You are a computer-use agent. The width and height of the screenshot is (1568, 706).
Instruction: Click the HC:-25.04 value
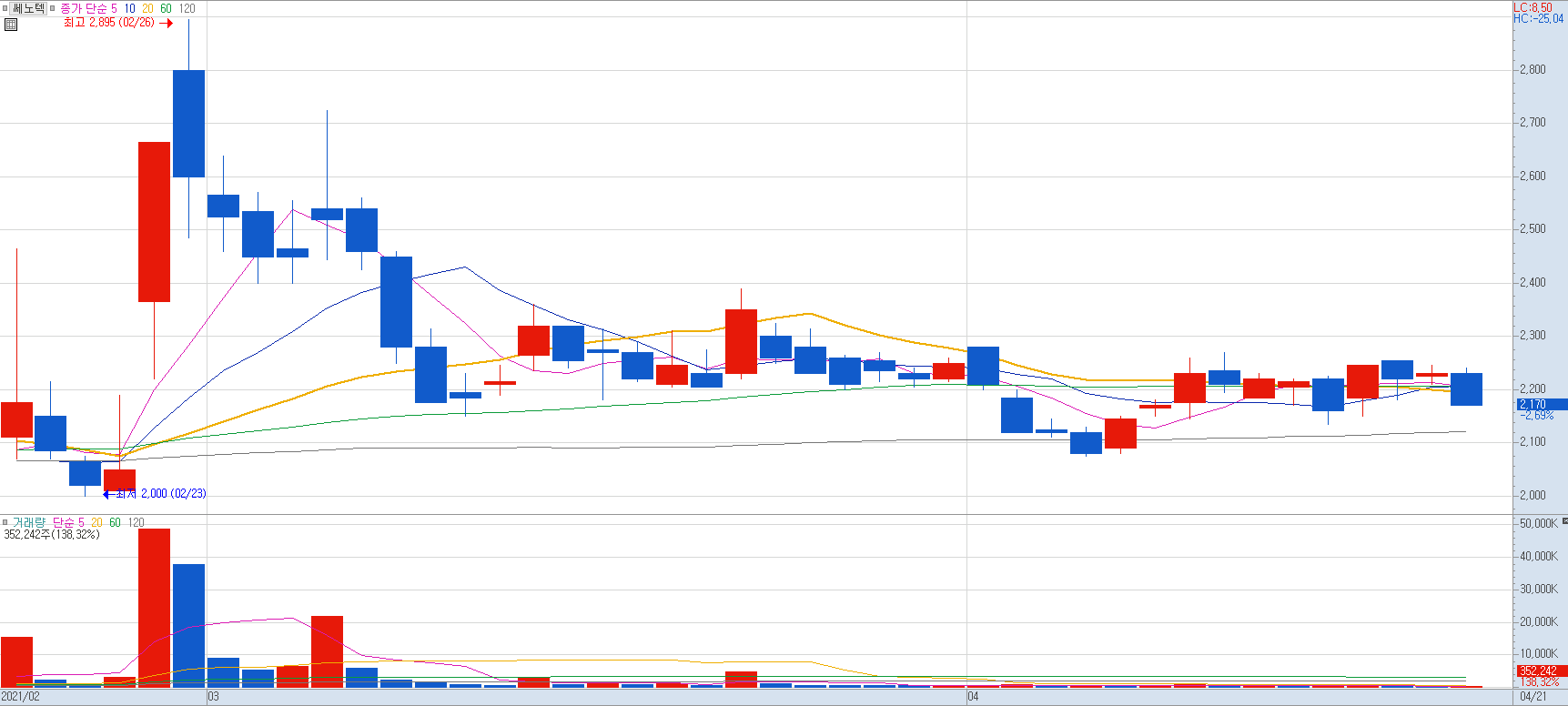(1538, 18)
